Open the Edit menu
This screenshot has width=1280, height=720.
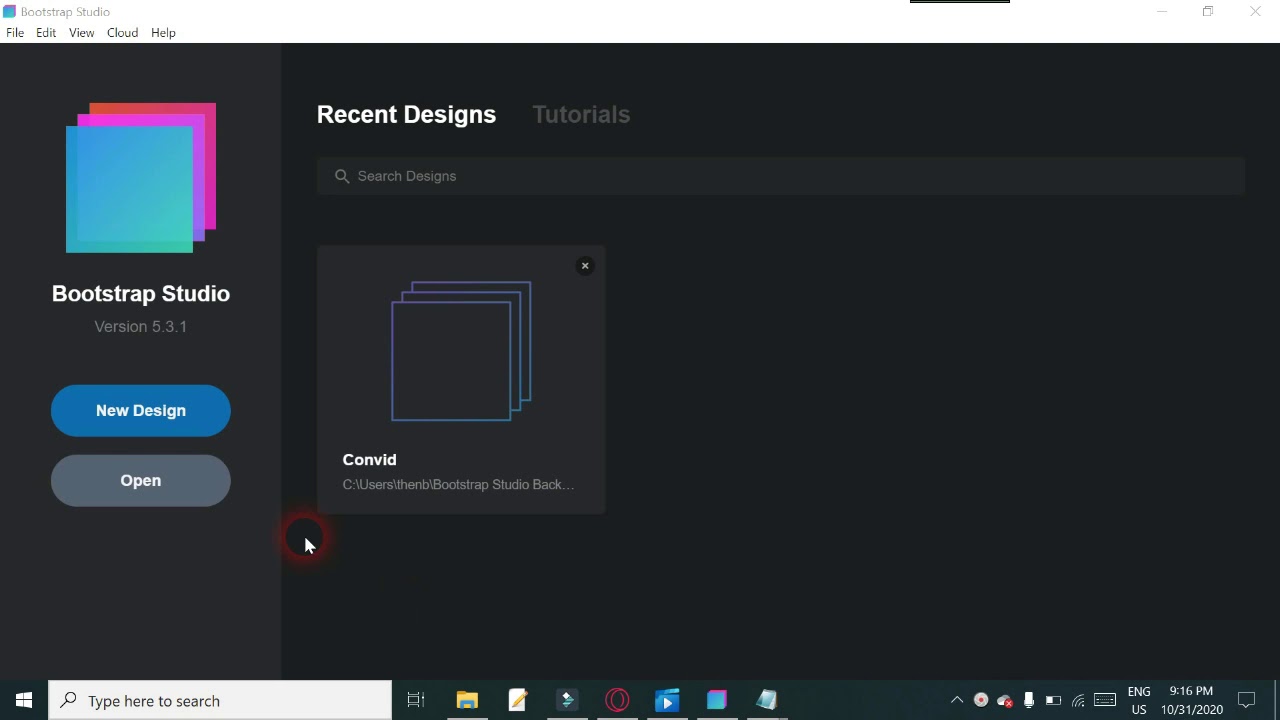click(x=46, y=33)
